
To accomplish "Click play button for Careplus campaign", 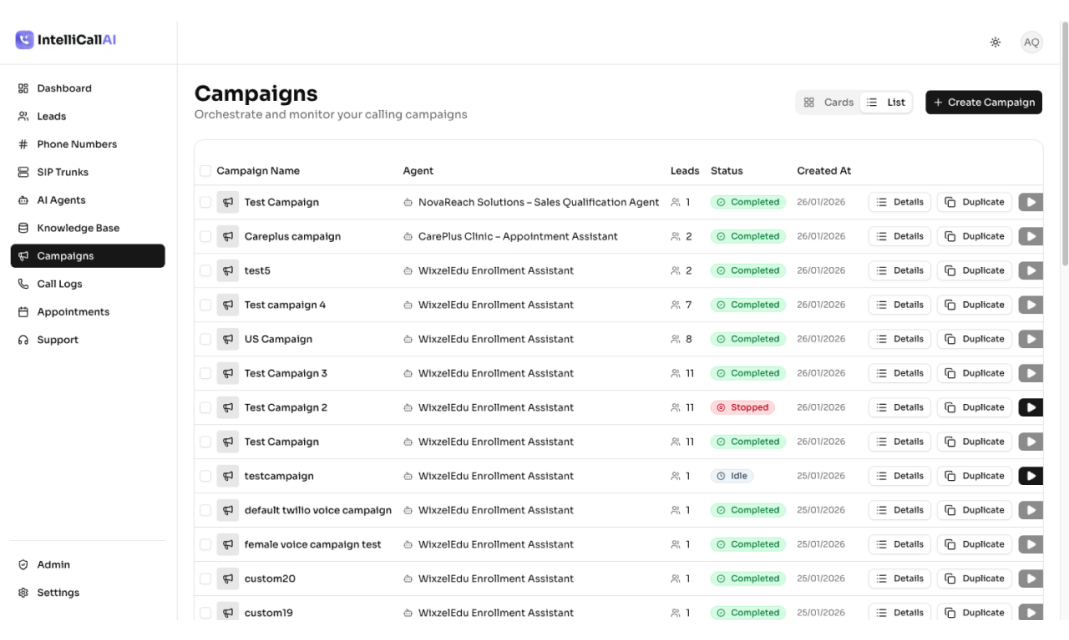I will pos(1031,237).
